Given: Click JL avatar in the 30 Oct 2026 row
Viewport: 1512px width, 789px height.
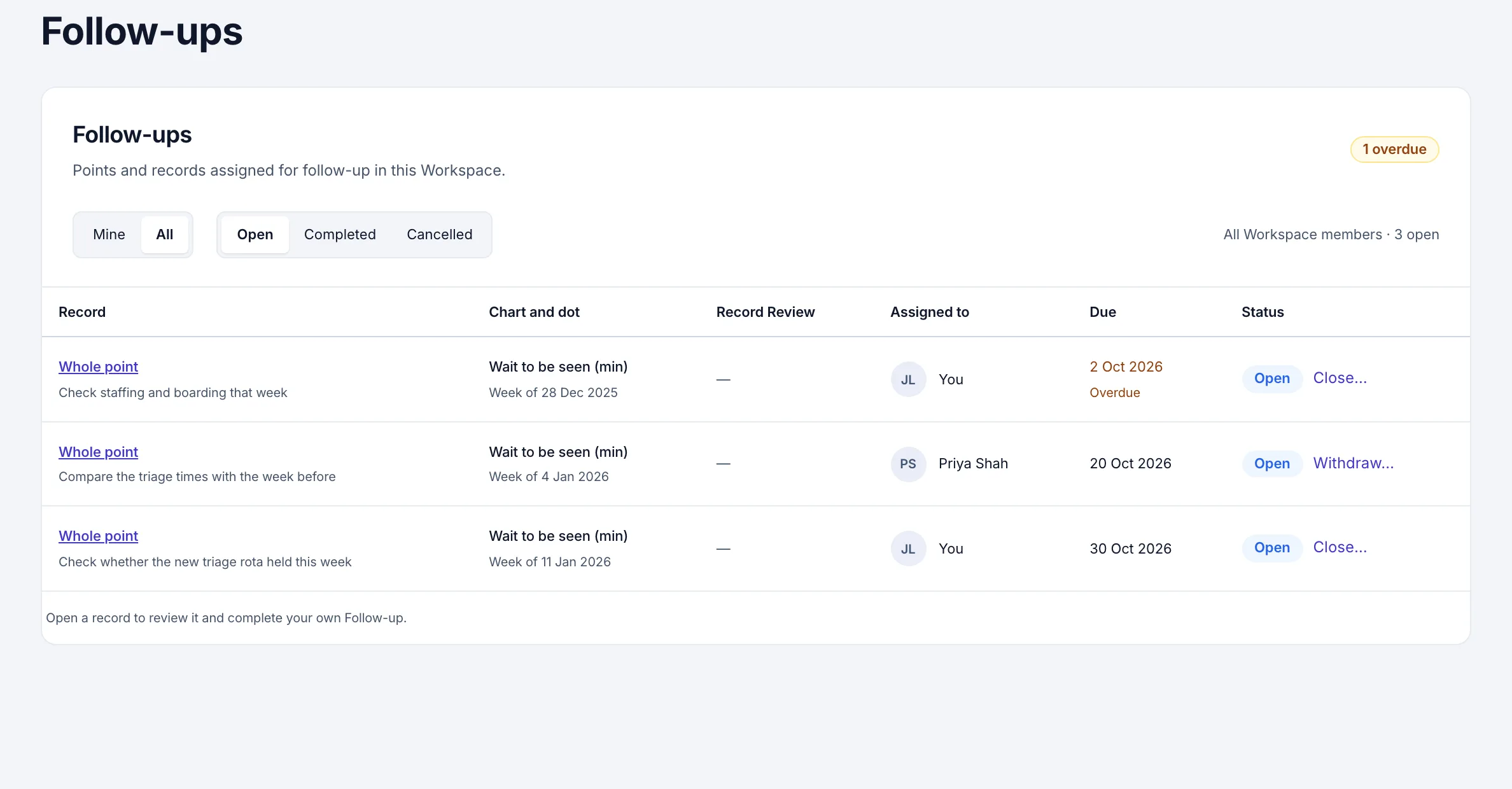Looking at the screenshot, I should pyautogui.click(x=908, y=548).
